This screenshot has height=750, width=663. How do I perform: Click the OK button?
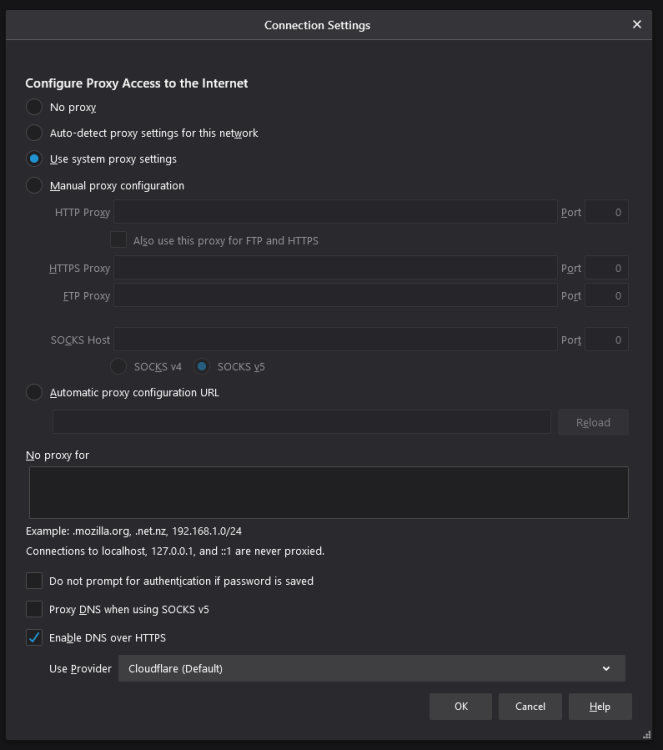tap(461, 706)
